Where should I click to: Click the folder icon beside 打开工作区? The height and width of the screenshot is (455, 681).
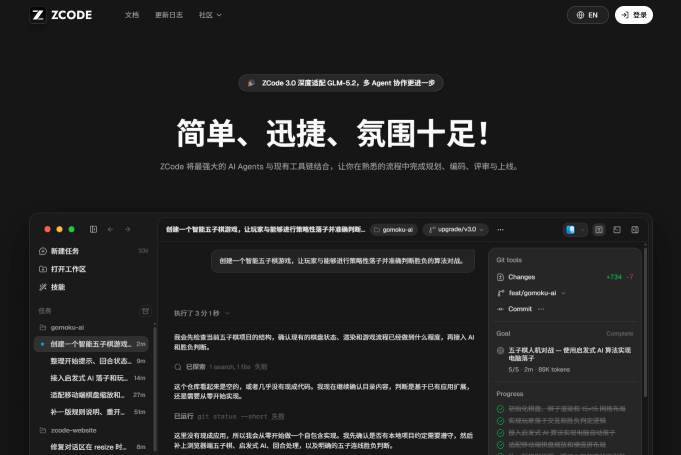coord(43,269)
